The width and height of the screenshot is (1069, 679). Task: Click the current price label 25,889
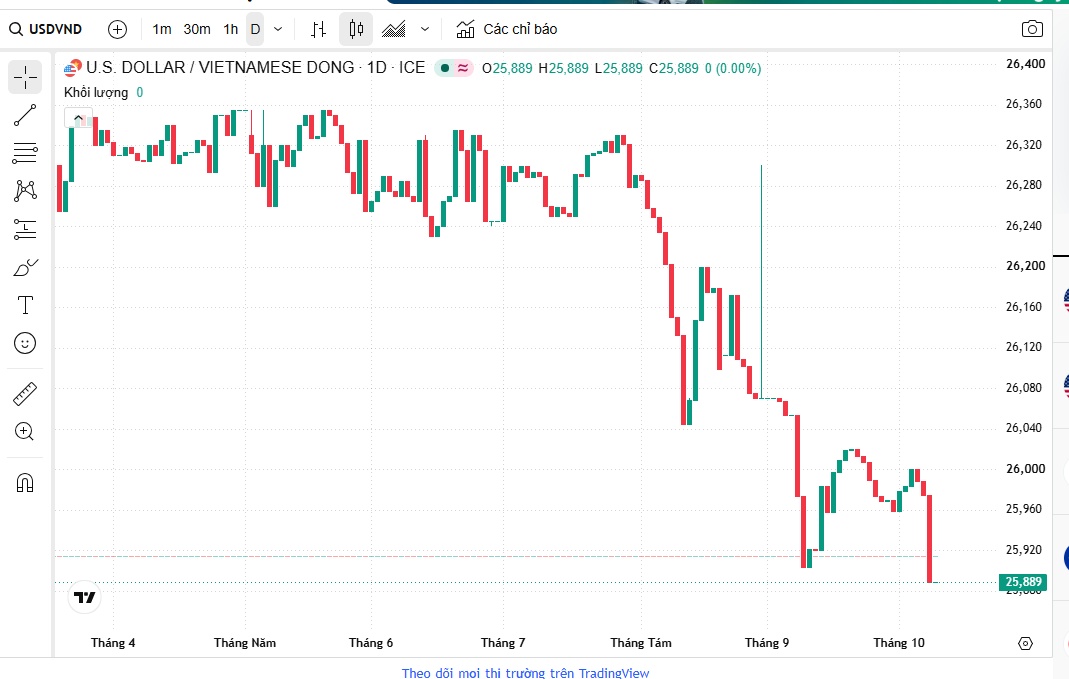click(x=1023, y=582)
